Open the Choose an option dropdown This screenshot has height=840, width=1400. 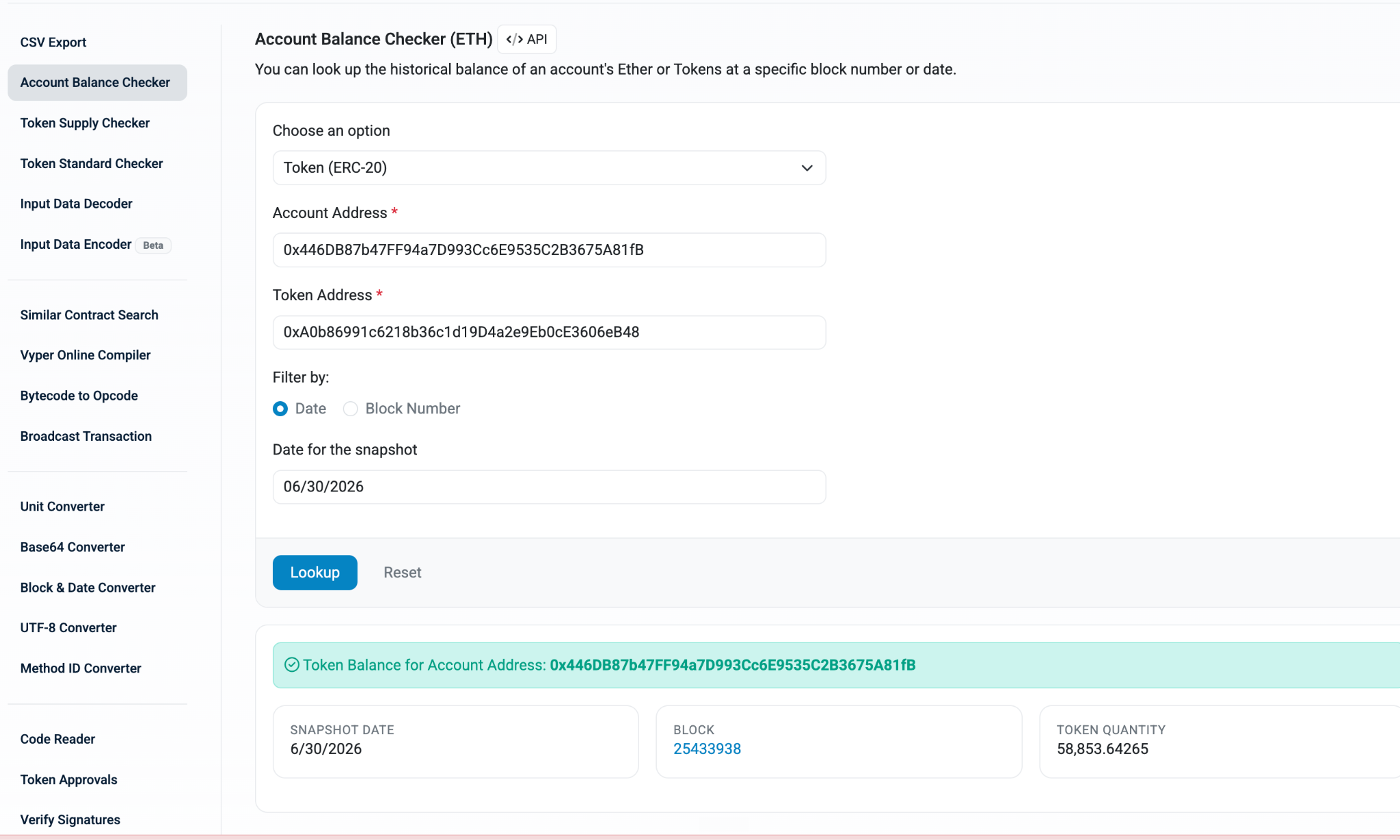click(549, 168)
